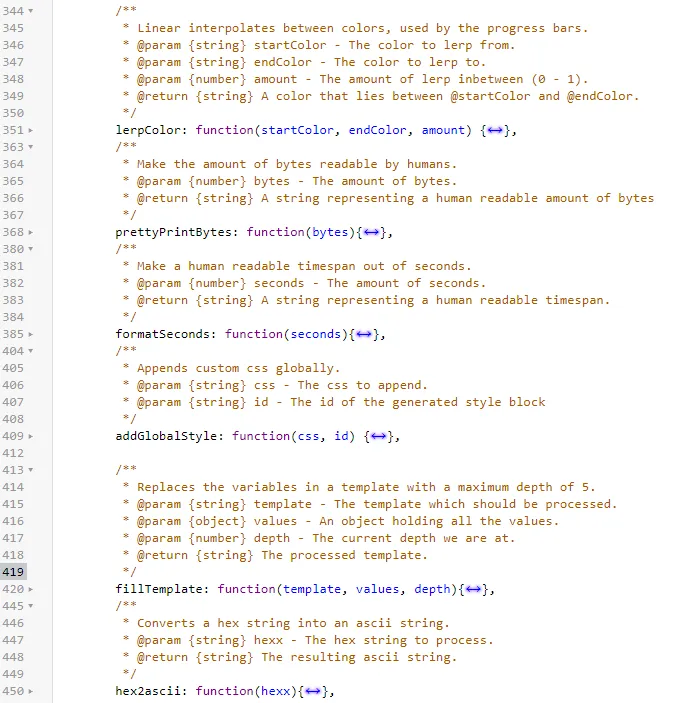Collapse the comment block at line 344

30,11
